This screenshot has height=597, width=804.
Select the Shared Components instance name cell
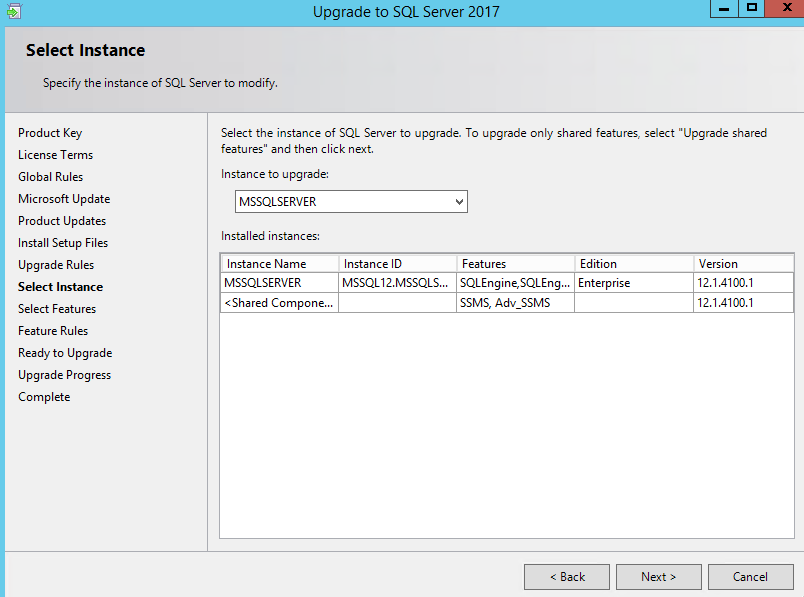280,303
